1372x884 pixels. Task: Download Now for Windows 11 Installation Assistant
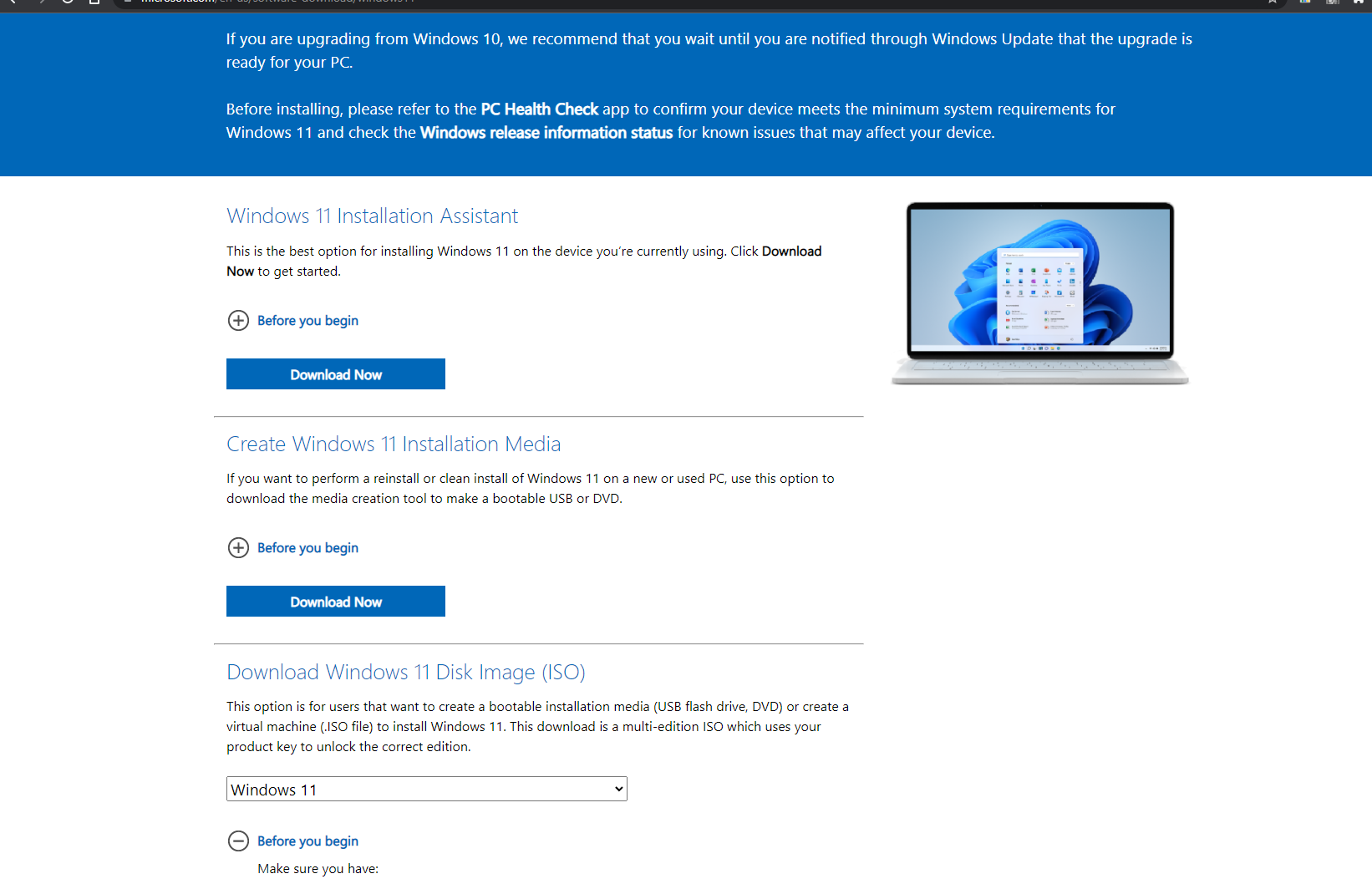[x=335, y=374]
